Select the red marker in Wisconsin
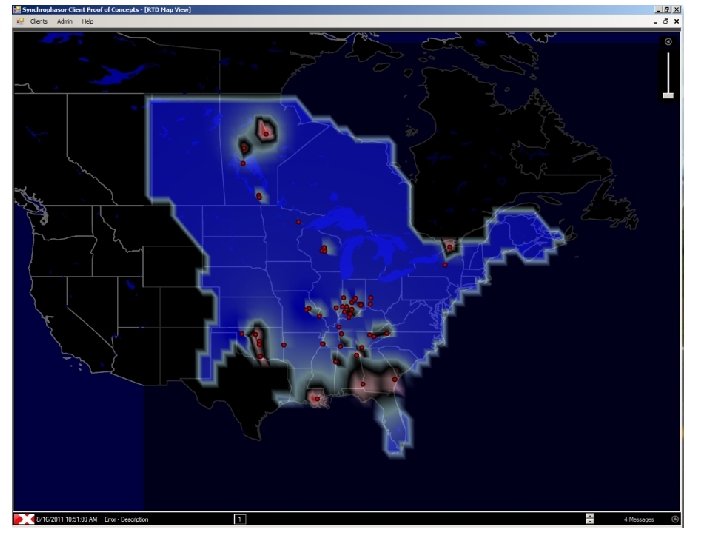This screenshot has width=720, height=540. click(324, 250)
